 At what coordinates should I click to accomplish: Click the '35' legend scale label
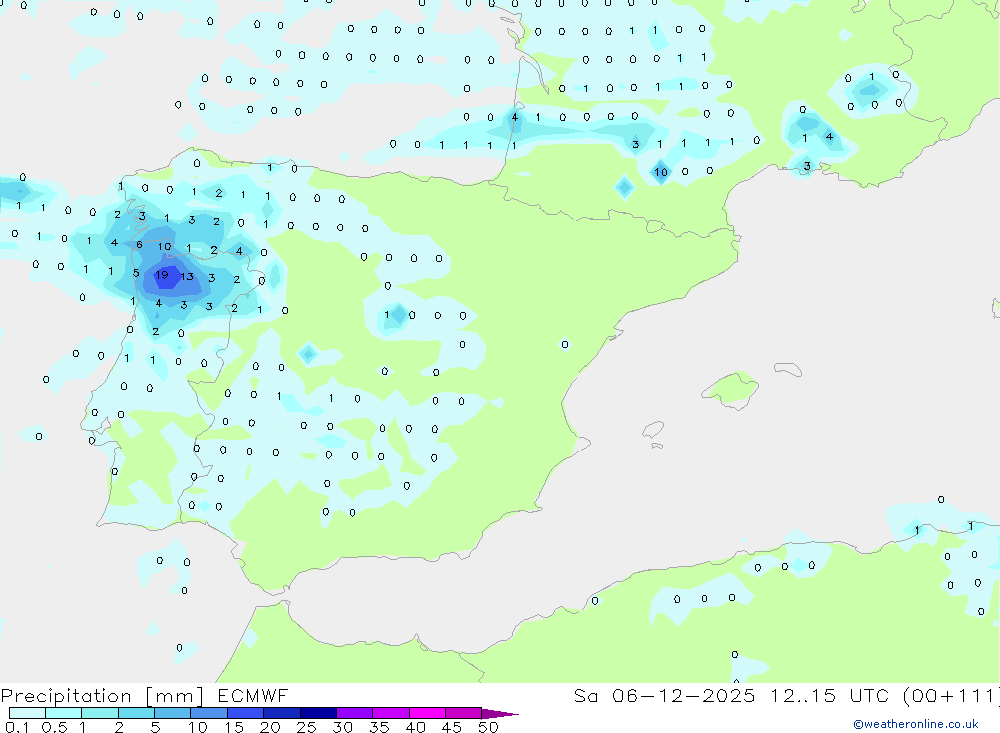click(x=379, y=727)
